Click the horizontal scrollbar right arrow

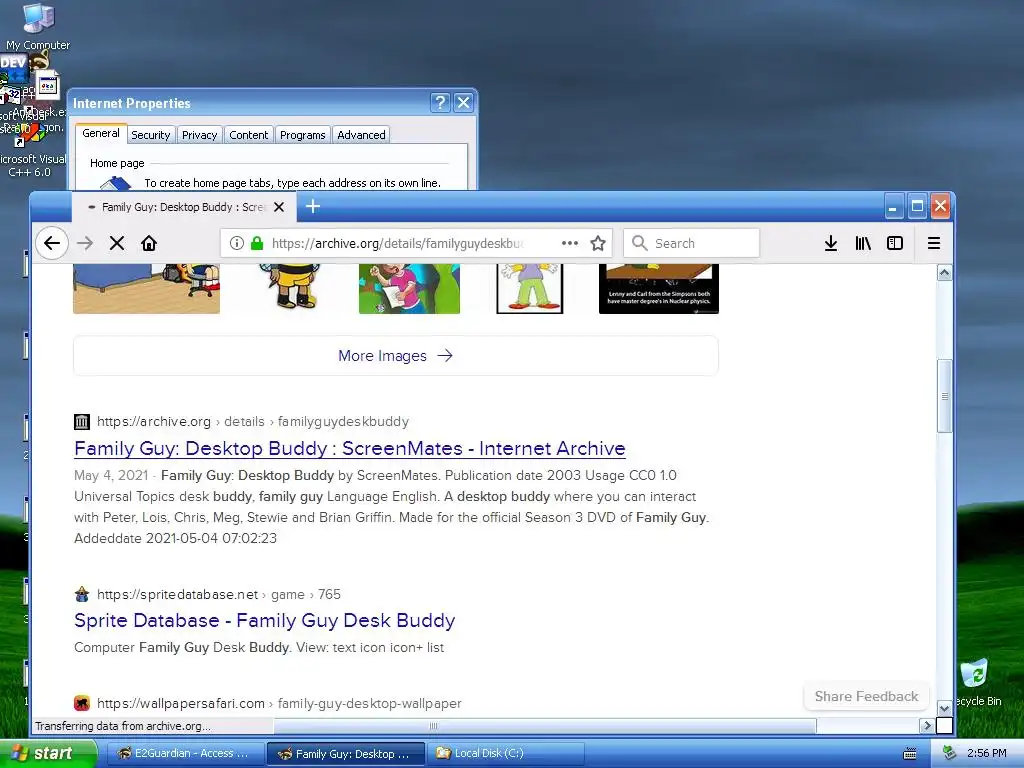tap(927, 726)
